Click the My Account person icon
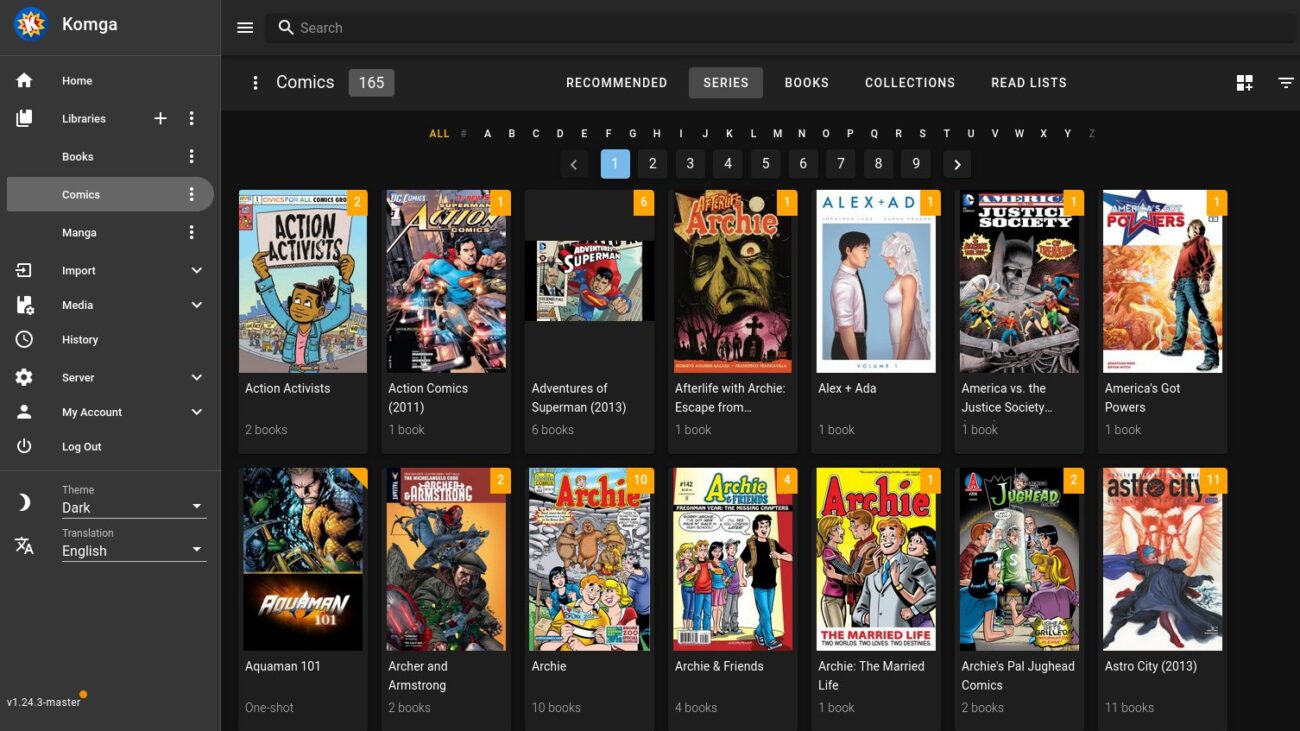The image size is (1300, 731). pos(24,412)
